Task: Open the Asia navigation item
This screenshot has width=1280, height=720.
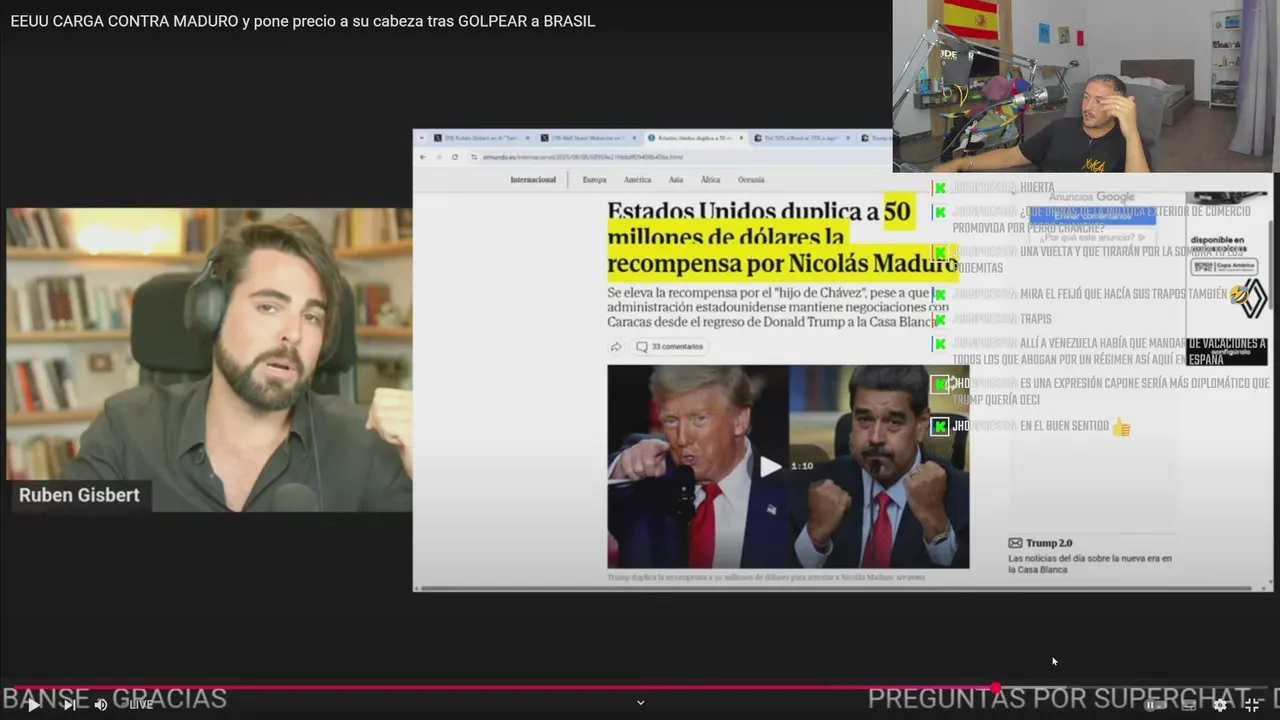Action: coord(676,180)
